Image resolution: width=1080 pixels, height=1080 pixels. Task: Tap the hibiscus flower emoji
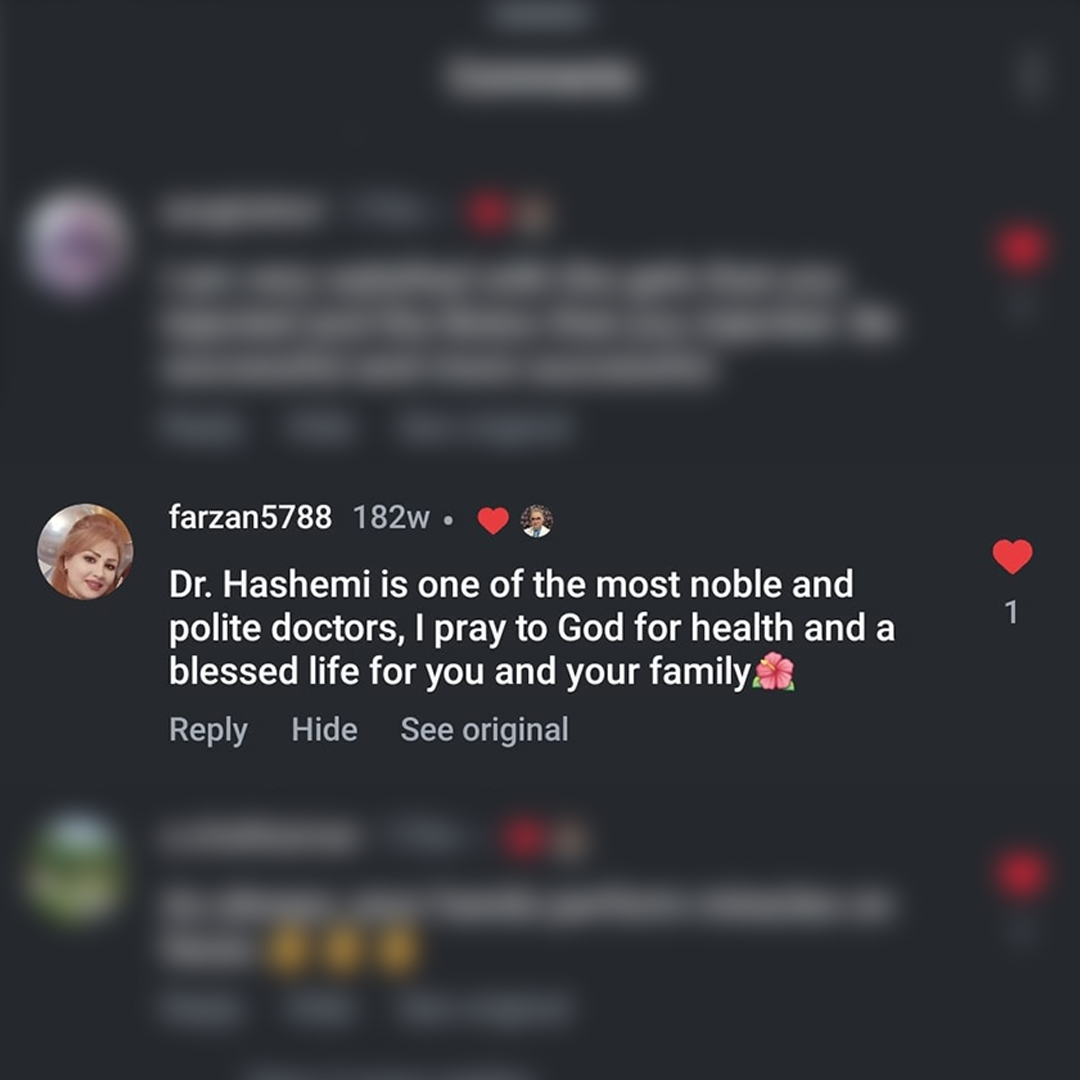tap(773, 672)
